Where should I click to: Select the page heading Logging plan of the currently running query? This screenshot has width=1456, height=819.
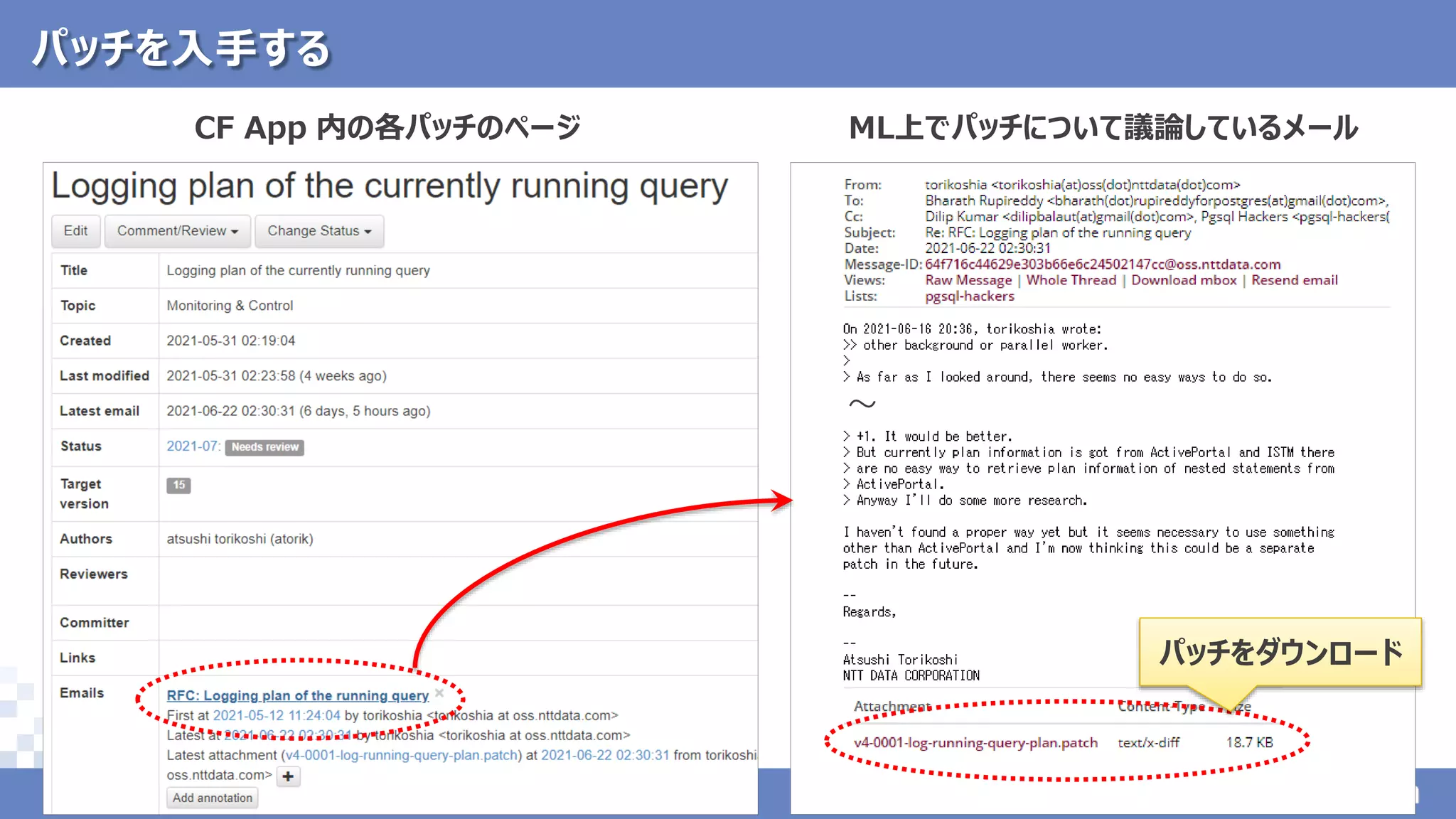pos(390,187)
